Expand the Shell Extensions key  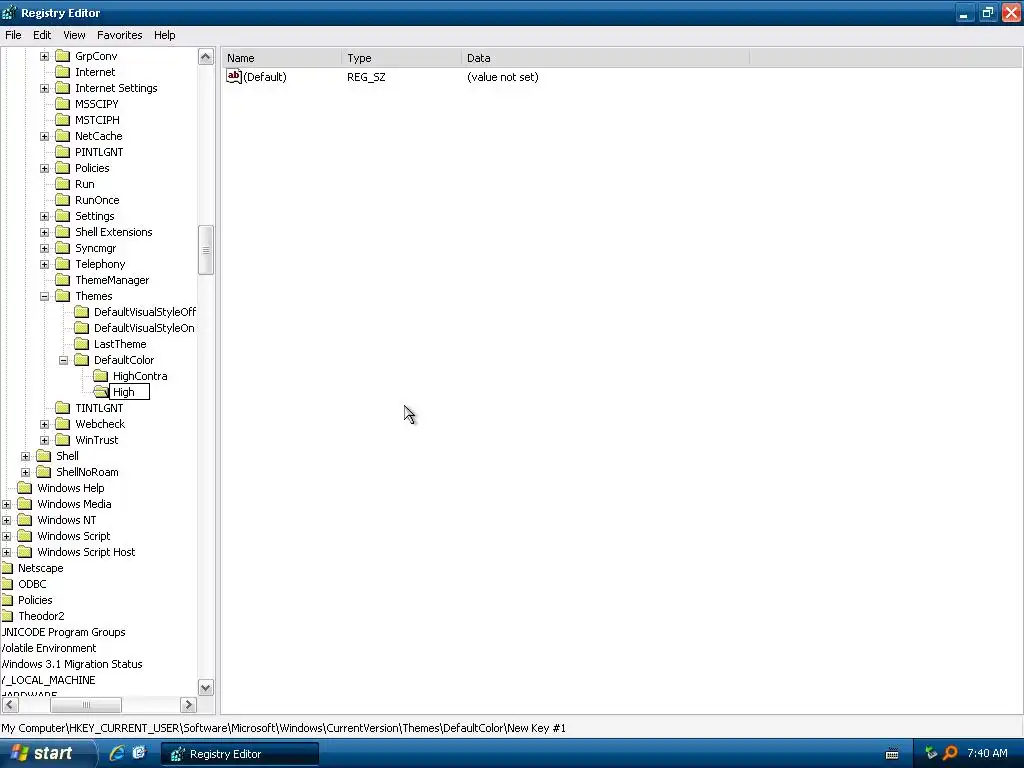pyautogui.click(x=44, y=232)
